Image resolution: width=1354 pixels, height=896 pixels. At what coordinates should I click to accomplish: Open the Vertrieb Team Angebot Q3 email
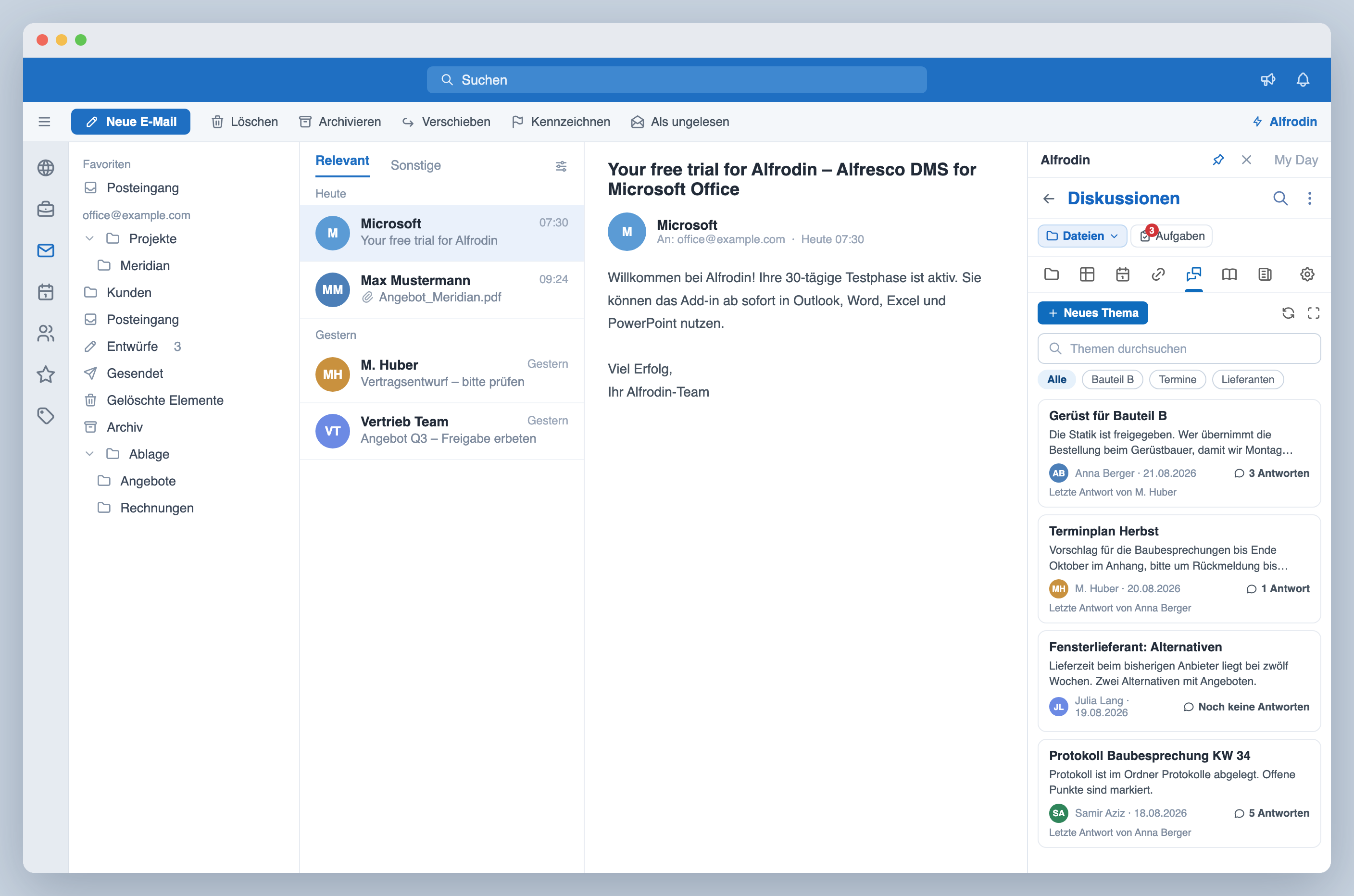(x=441, y=431)
